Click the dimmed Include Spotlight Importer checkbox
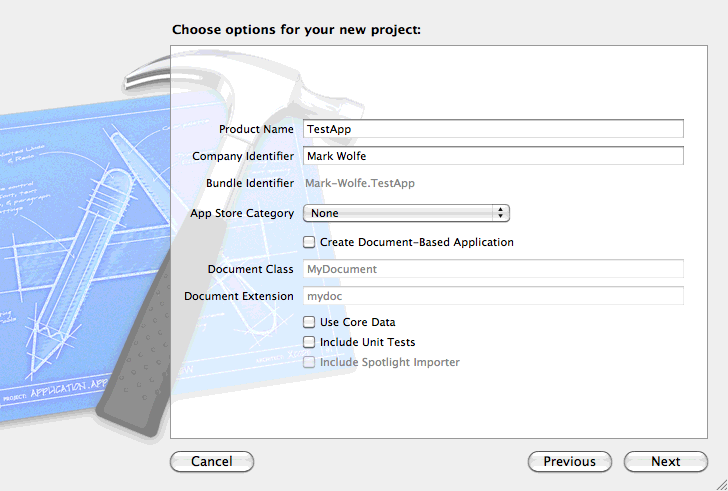 coord(309,362)
